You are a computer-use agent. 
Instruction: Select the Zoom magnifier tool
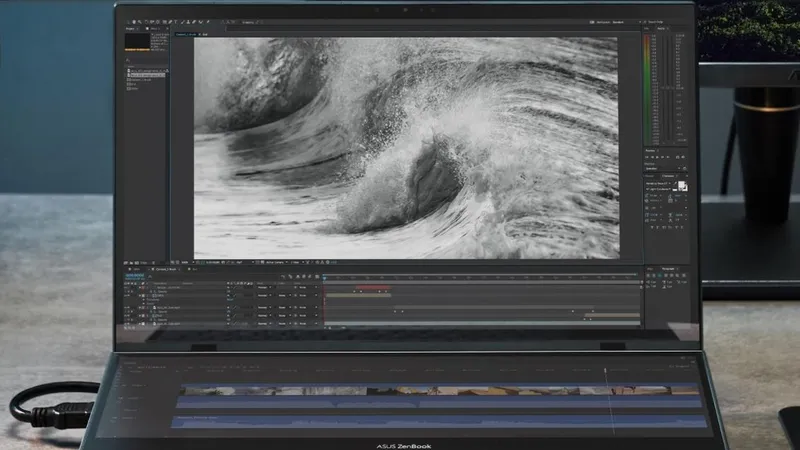point(140,22)
